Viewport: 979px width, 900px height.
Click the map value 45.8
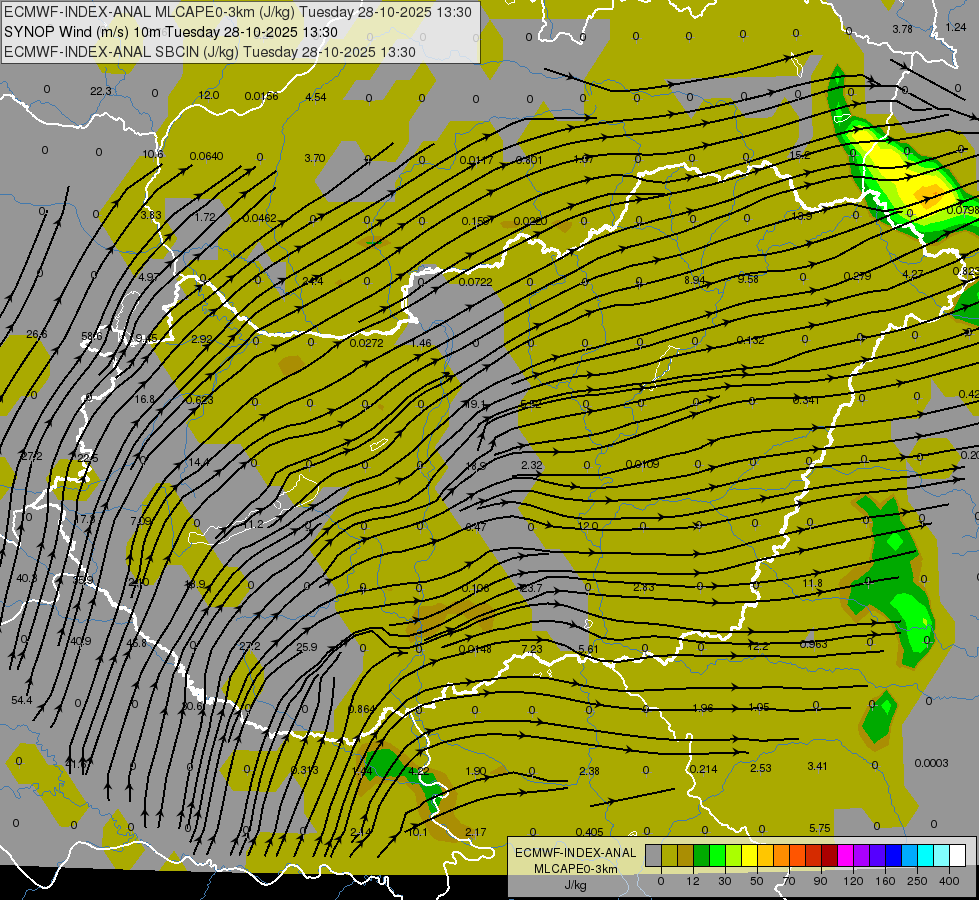[x=137, y=643]
